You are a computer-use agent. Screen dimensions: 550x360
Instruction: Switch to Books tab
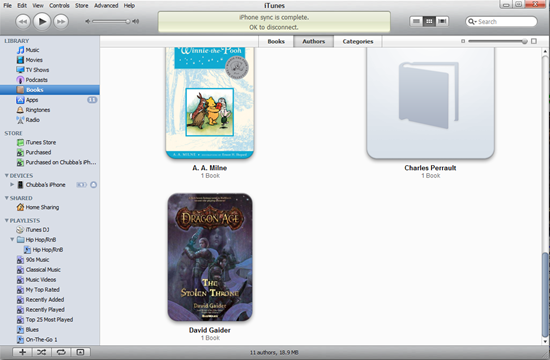276,41
